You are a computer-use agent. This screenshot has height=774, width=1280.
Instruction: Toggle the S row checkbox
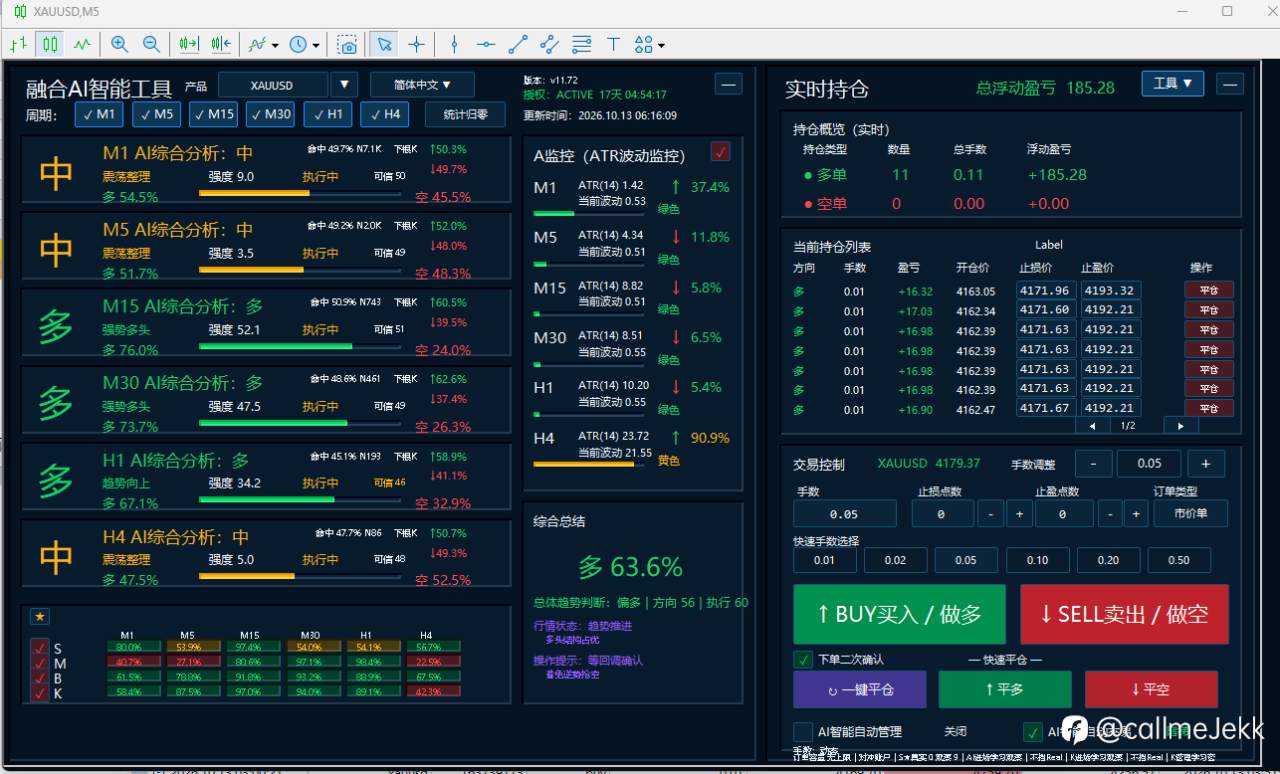(40, 648)
